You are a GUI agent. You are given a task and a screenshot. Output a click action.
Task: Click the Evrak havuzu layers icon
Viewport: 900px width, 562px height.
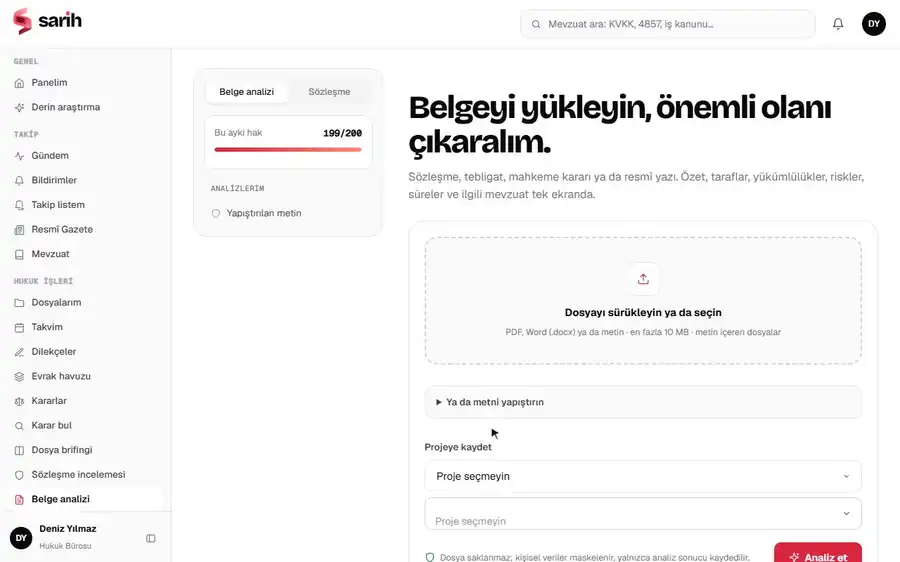pyautogui.click(x=19, y=377)
